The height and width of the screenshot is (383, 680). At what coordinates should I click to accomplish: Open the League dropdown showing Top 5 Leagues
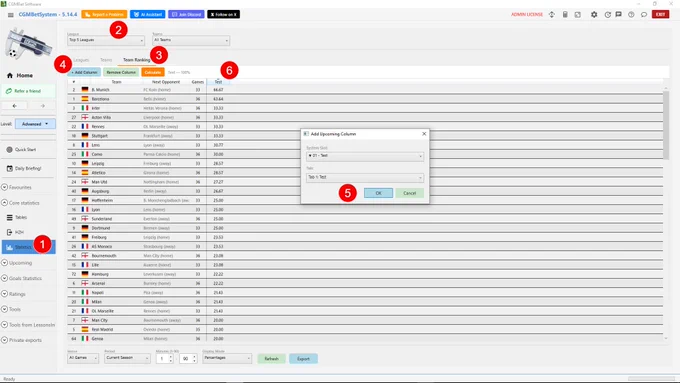106,40
